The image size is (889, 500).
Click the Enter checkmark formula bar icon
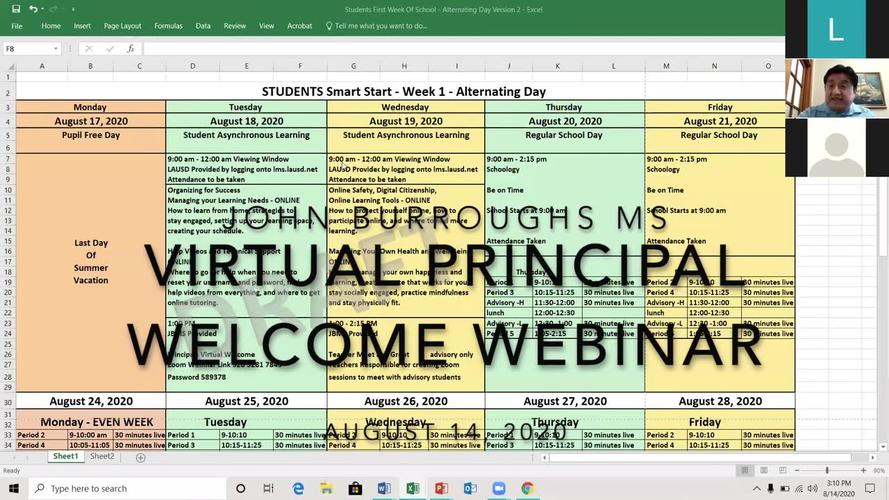pyautogui.click(x=109, y=49)
